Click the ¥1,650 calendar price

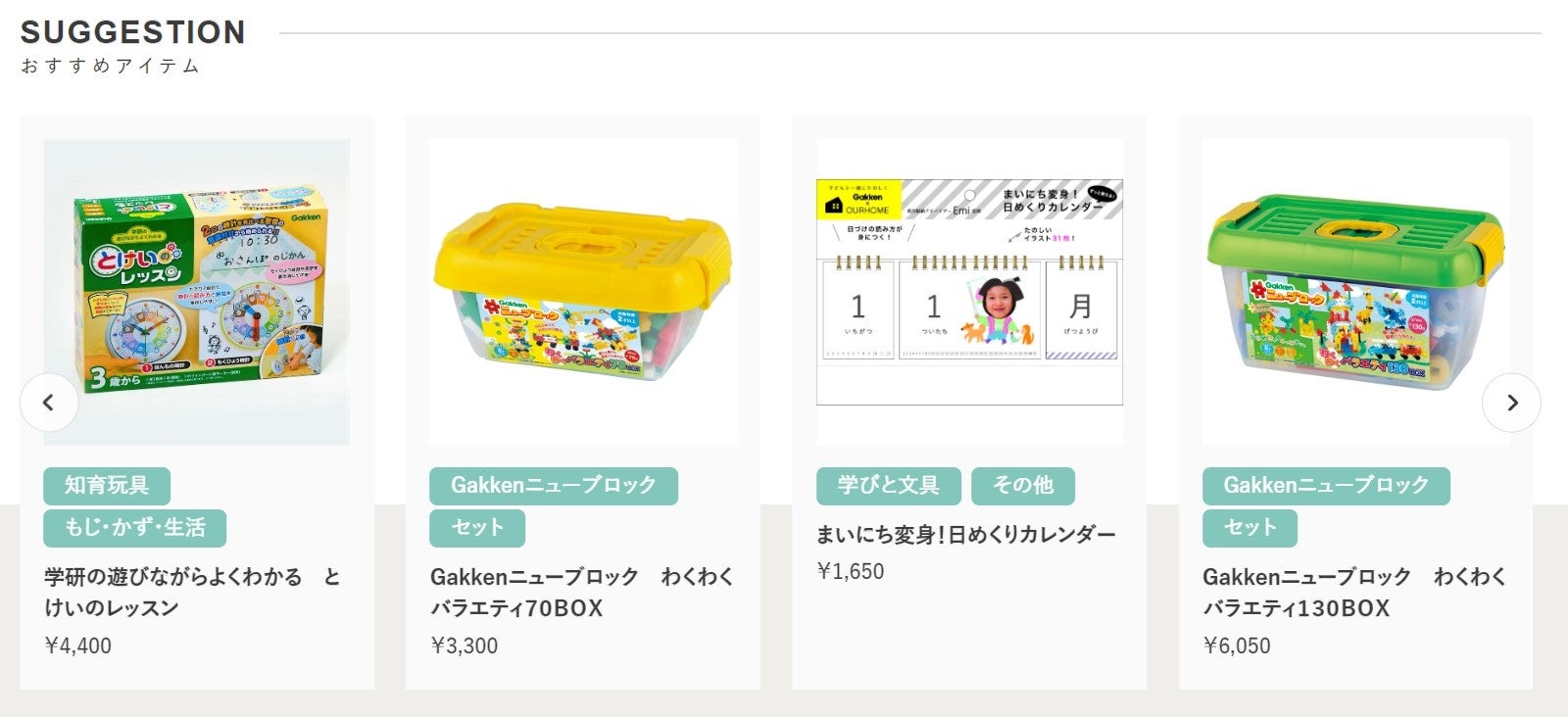click(851, 571)
